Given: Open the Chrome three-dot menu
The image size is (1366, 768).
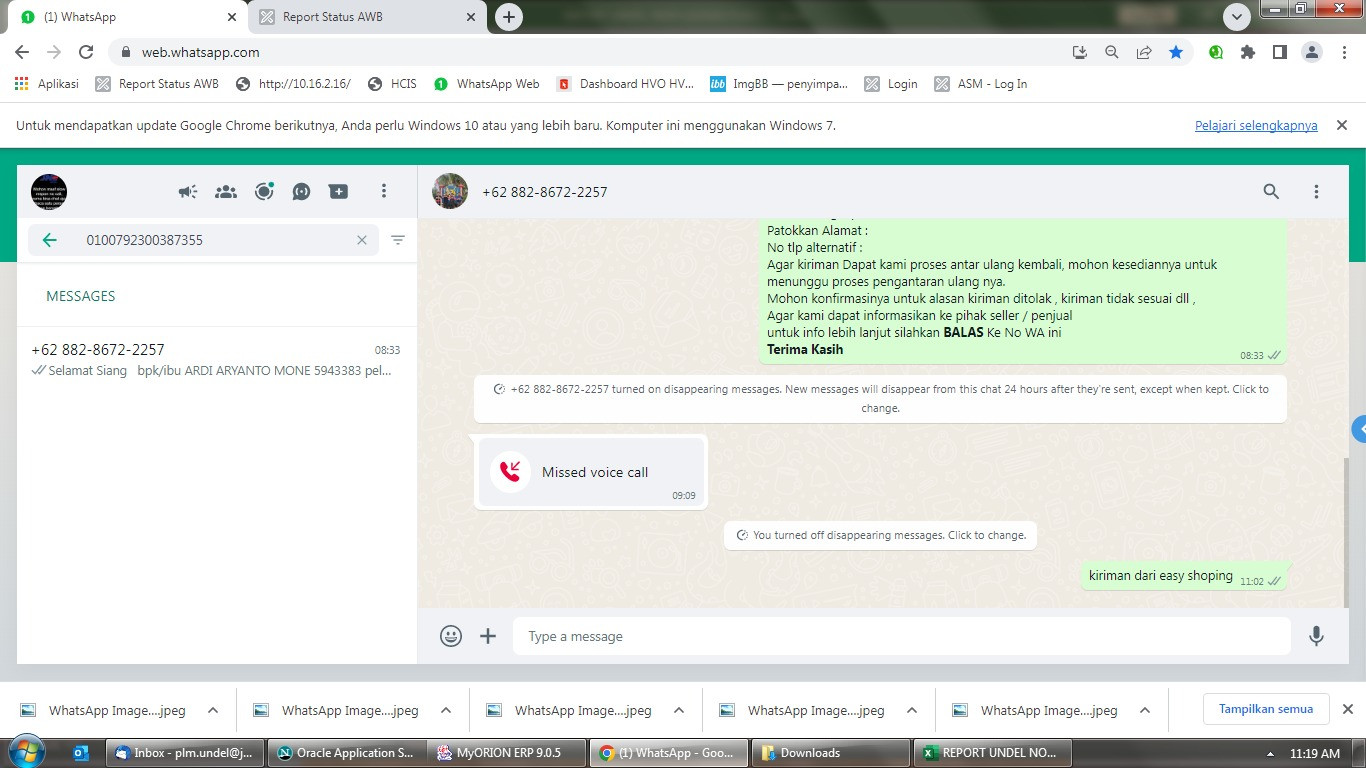Looking at the screenshot, I should pos(1343,52).
